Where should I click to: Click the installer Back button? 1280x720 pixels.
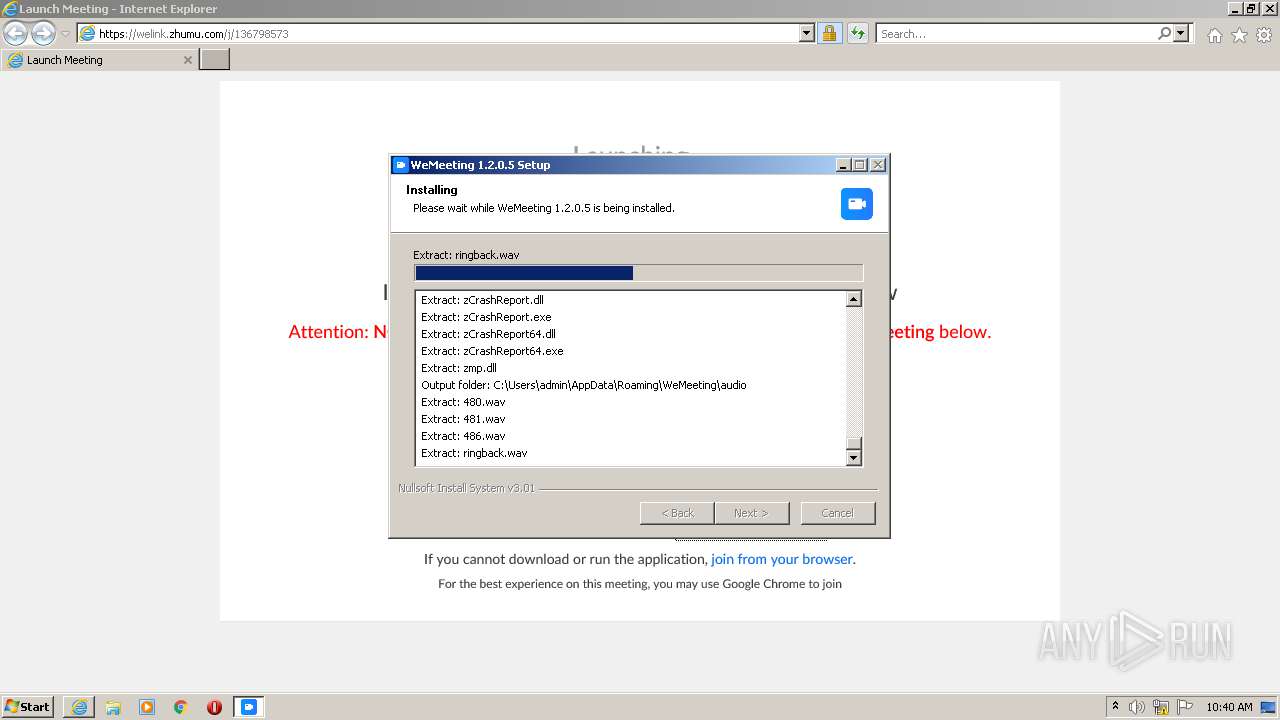click(677, 513)
